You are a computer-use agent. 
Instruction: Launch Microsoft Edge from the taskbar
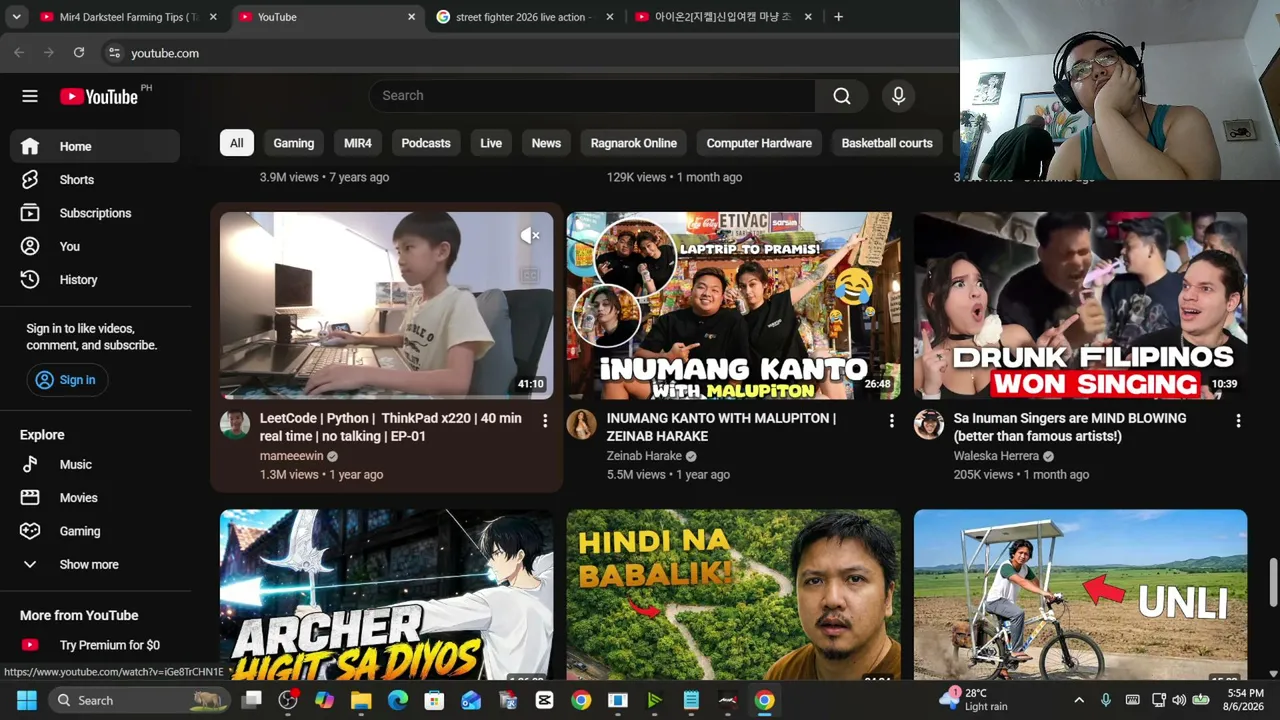(398, 700)
